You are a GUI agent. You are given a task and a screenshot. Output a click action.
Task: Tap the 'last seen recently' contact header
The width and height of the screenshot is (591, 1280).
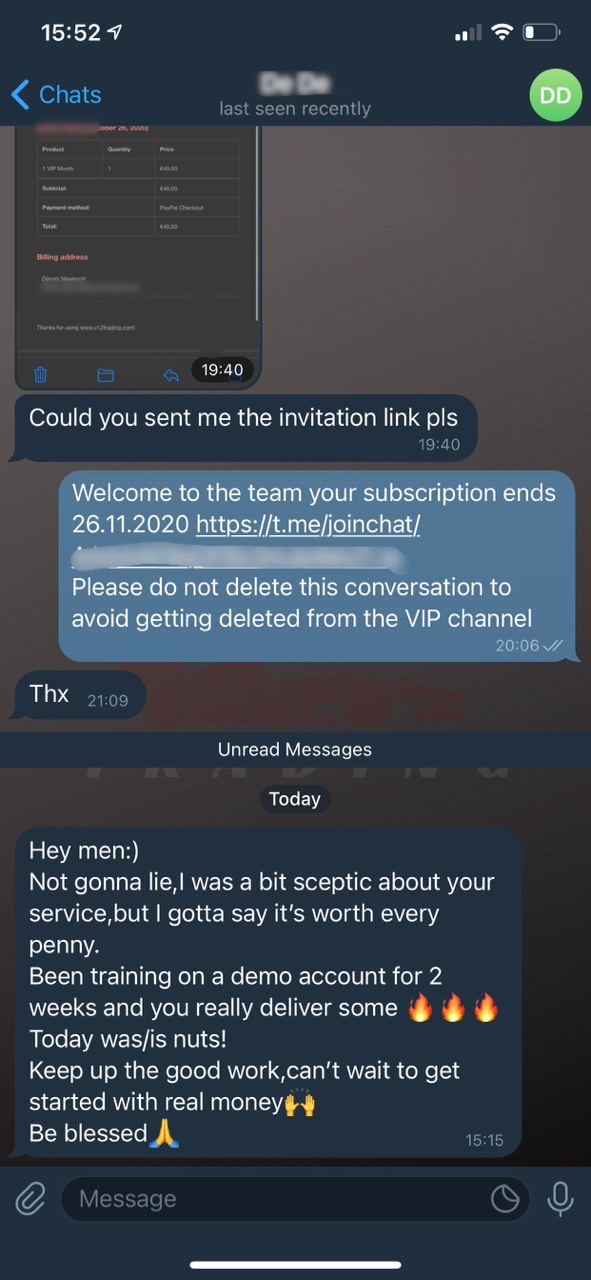295,108
